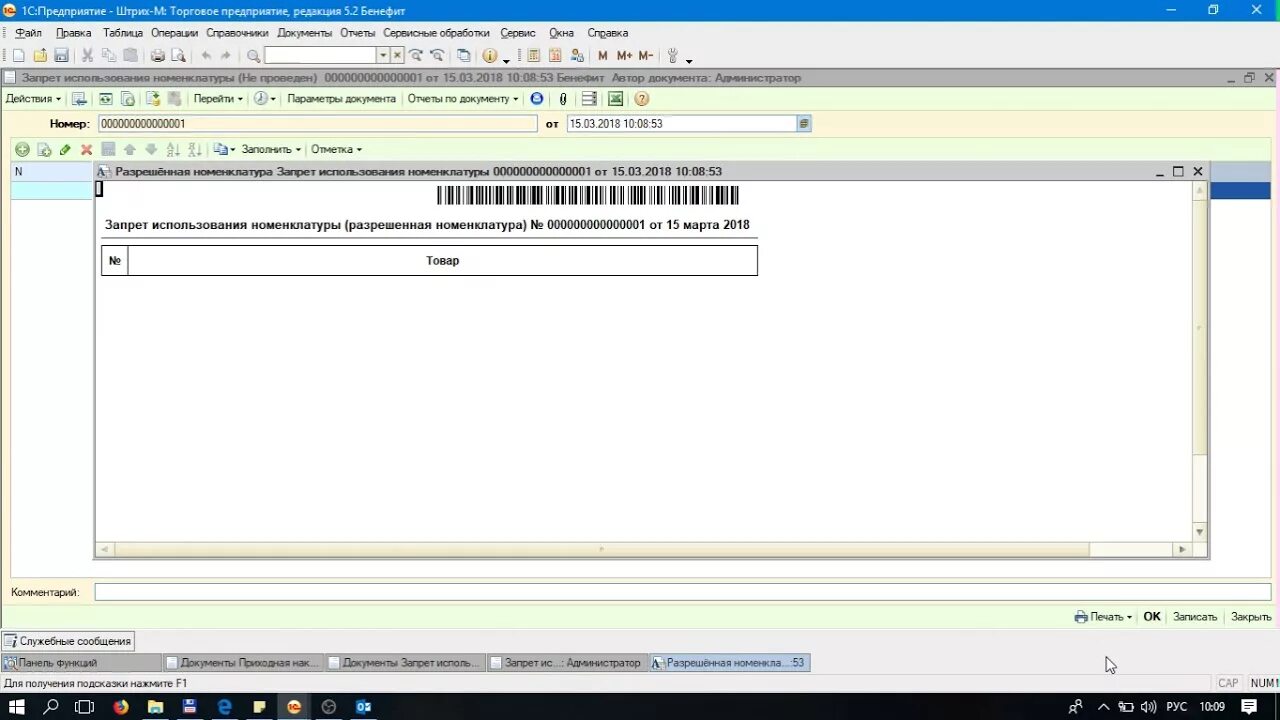Click the Товар column header in print form
The width and height of the screenshot is (1280, 720).
(x=443, y=261)
